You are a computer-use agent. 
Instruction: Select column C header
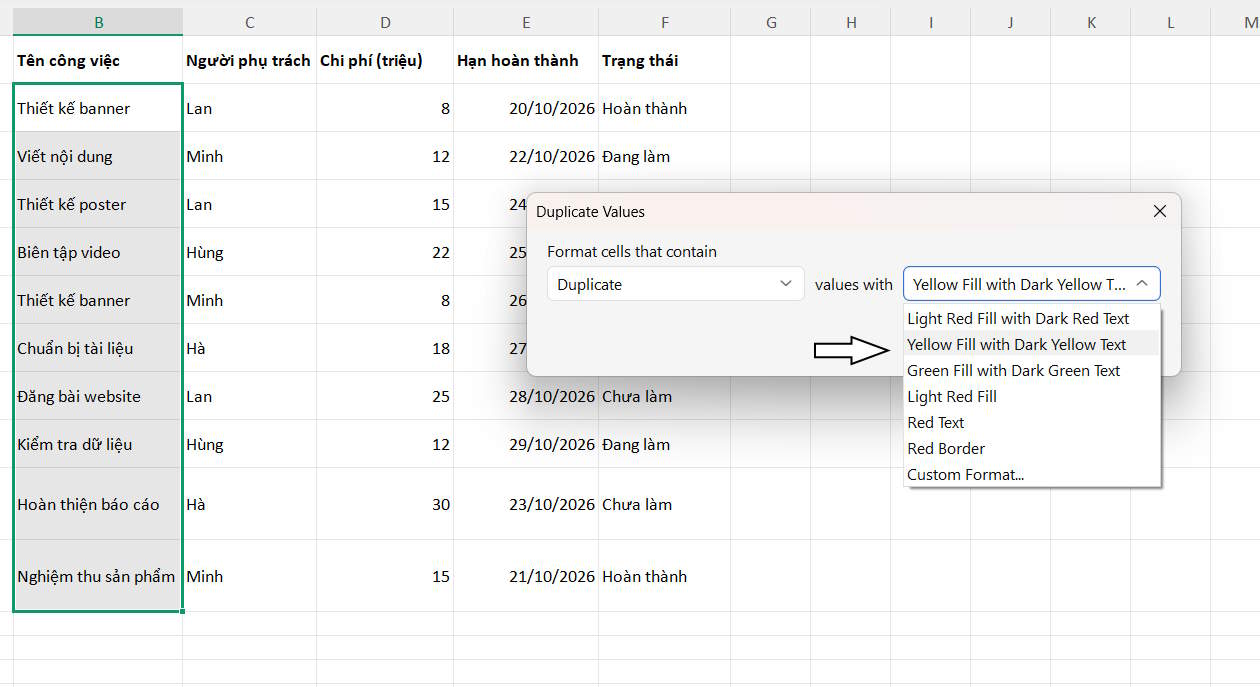[x=249, y=22]
